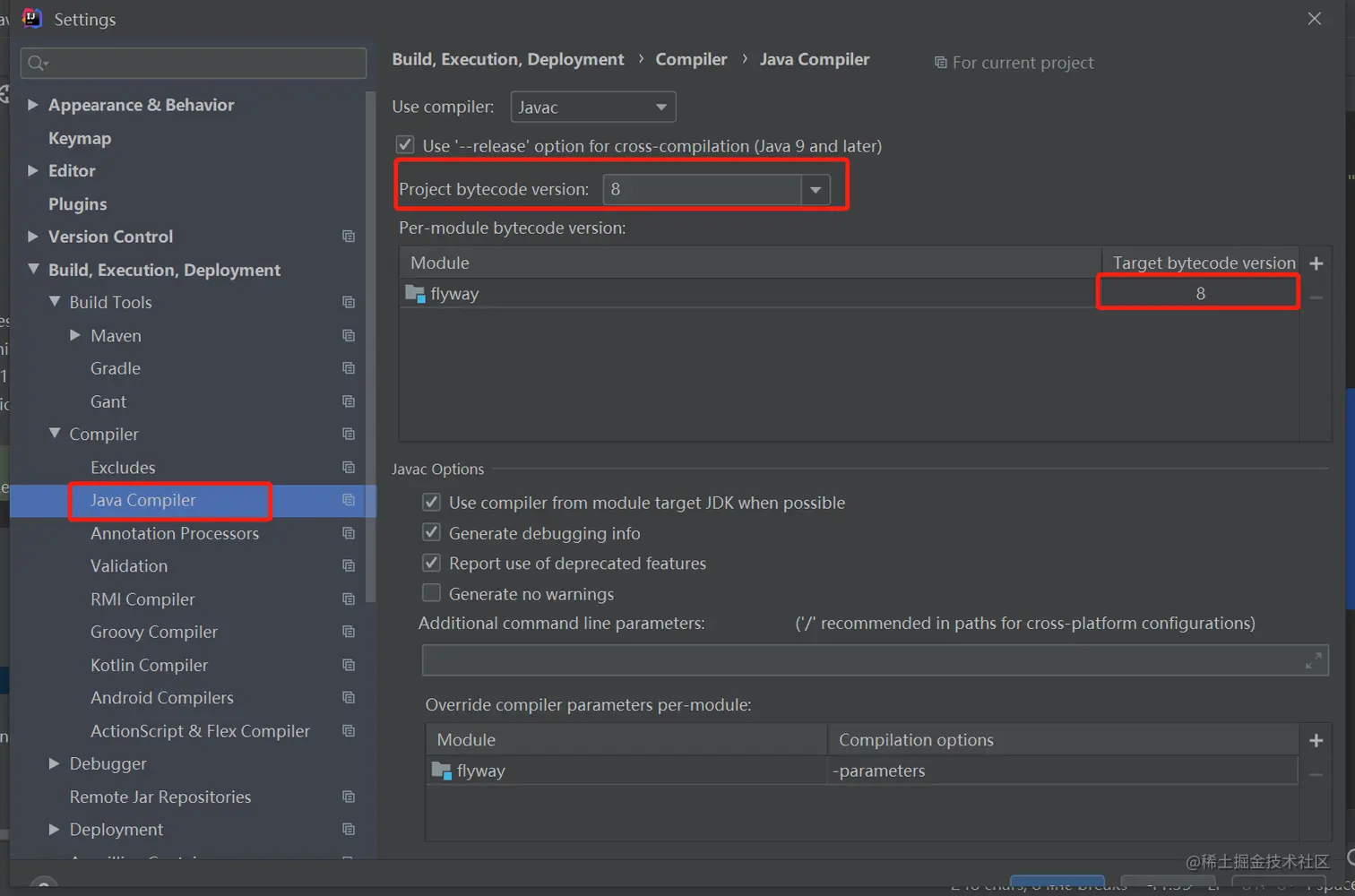The height and width of the screenshot is (896, 1355).
Task: Select Remote Jar Repositories in settings tree
Action: coord(160,797)
